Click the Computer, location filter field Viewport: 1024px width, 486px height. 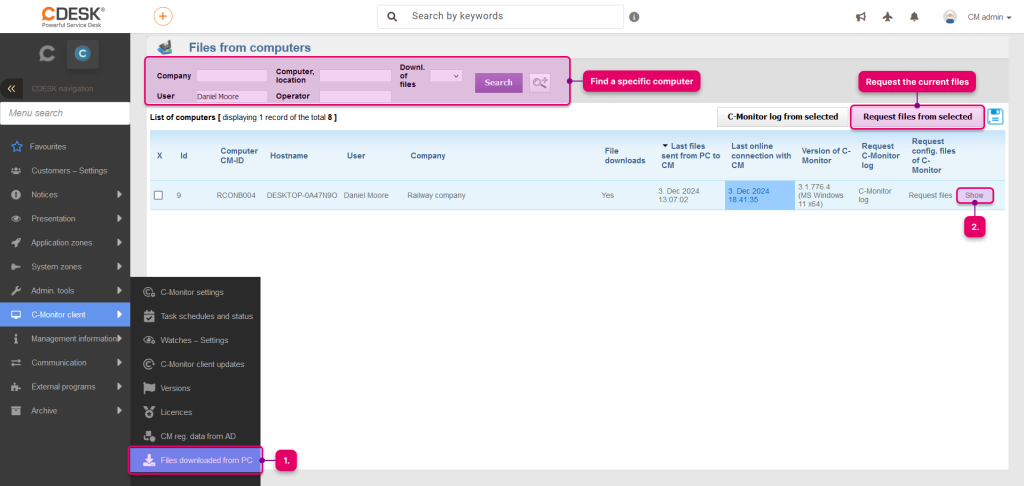355,76
